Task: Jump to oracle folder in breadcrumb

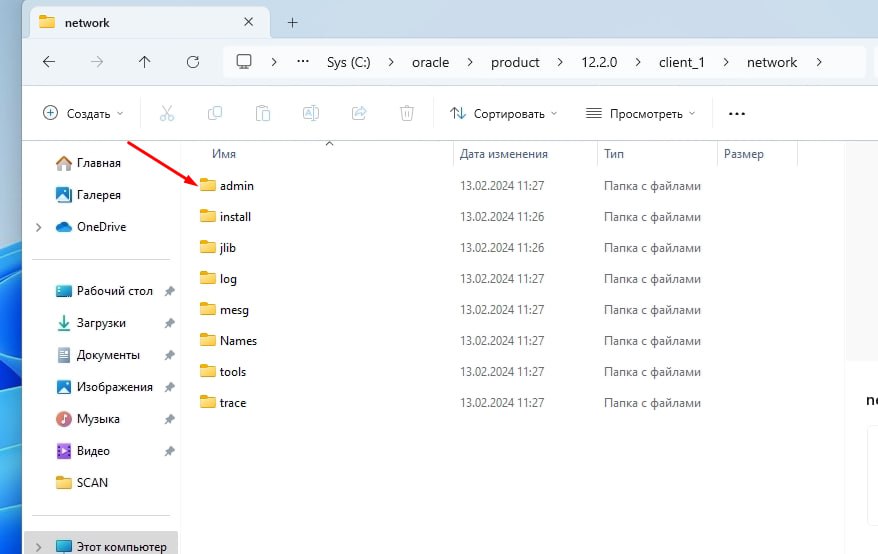Action: (431, 62)
